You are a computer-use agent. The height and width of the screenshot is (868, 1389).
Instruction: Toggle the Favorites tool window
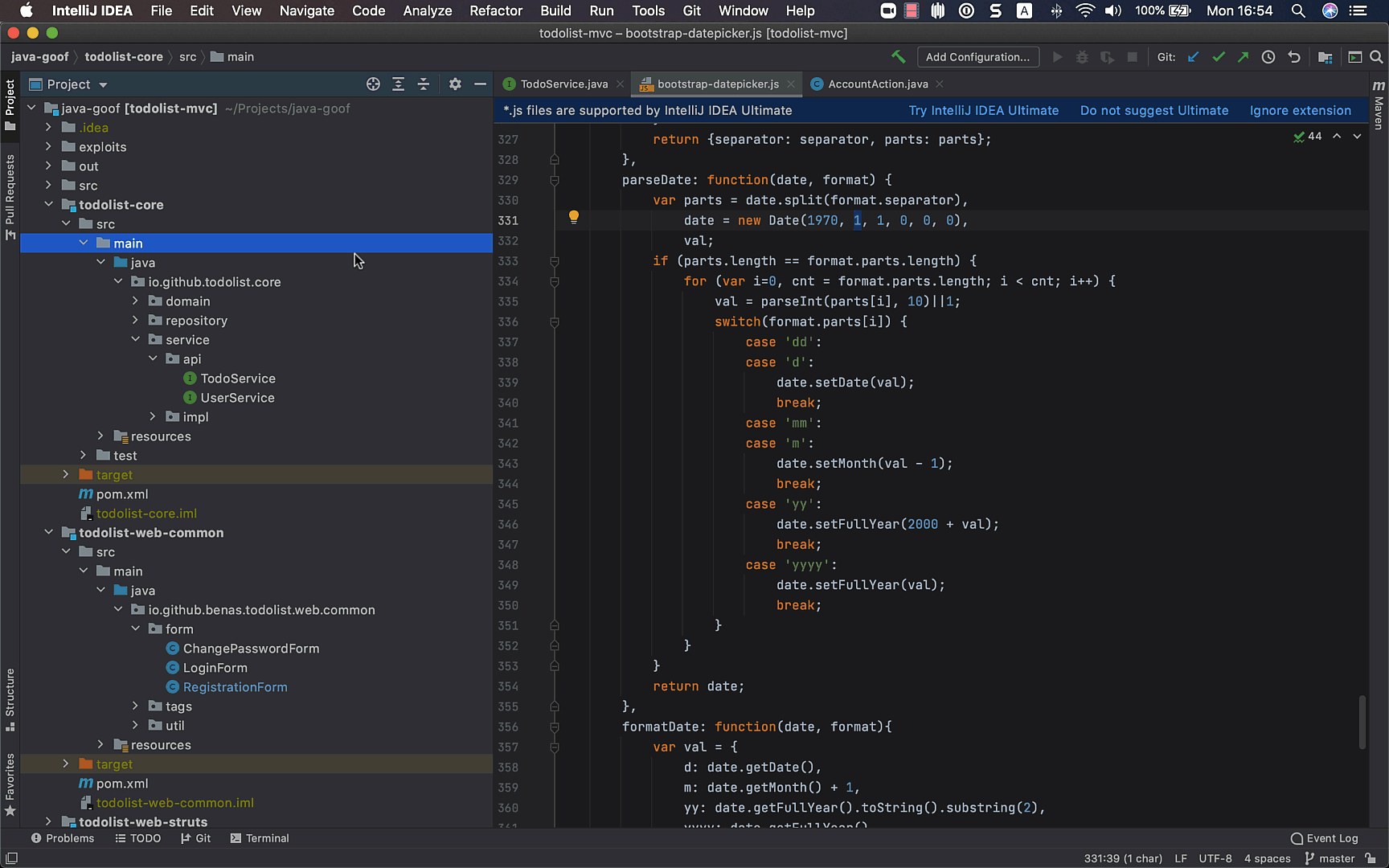(10, 784)
